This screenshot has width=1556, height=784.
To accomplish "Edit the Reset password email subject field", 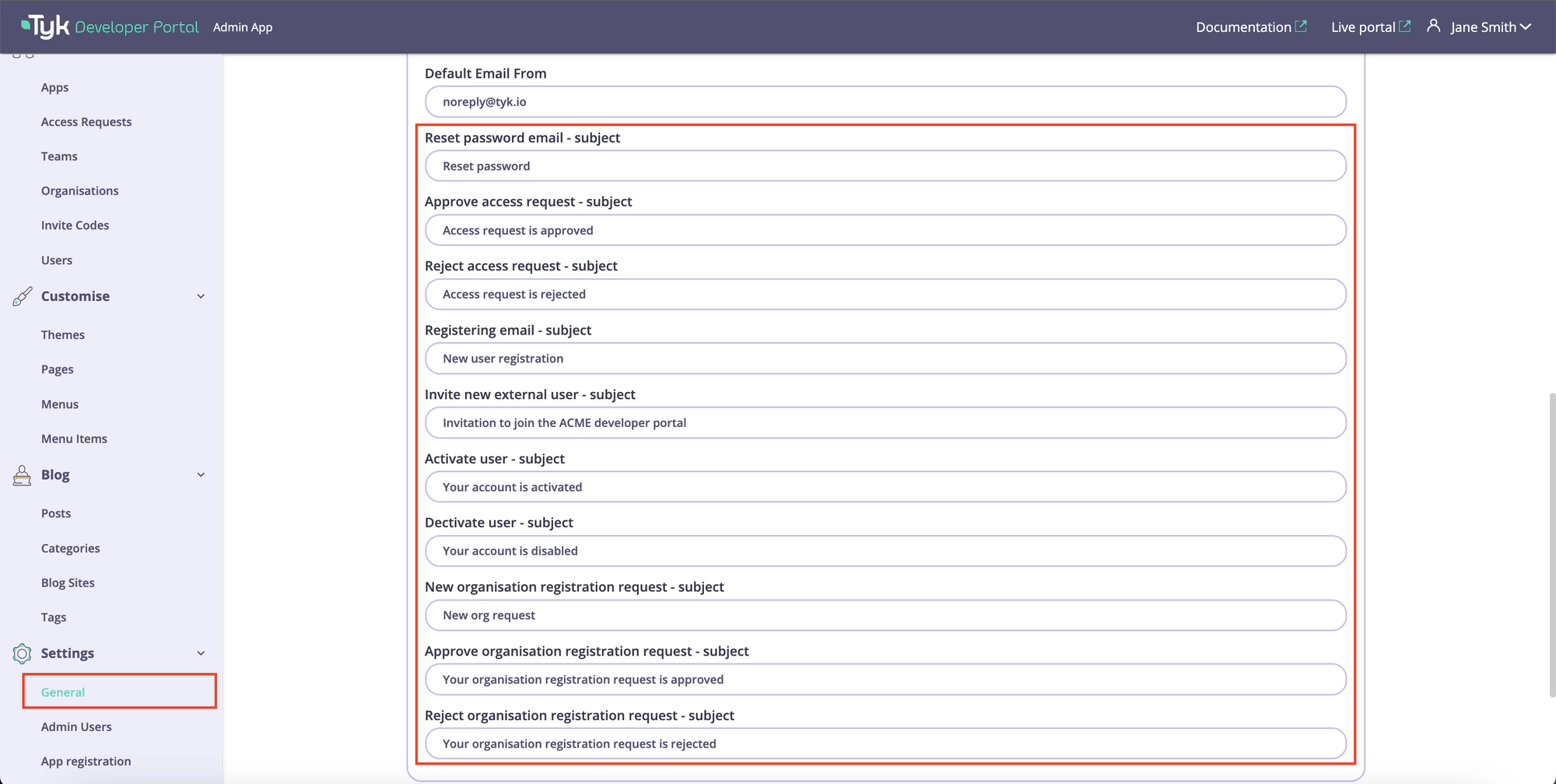I will (x=885, y=166).
